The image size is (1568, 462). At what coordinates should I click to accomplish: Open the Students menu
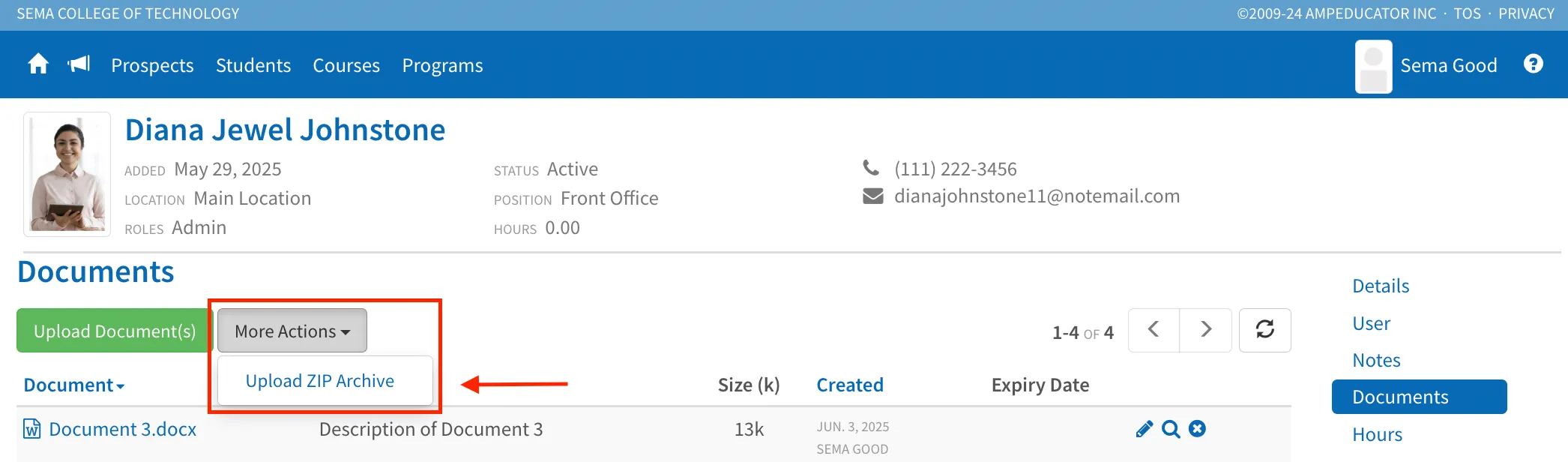coord(253,65)
